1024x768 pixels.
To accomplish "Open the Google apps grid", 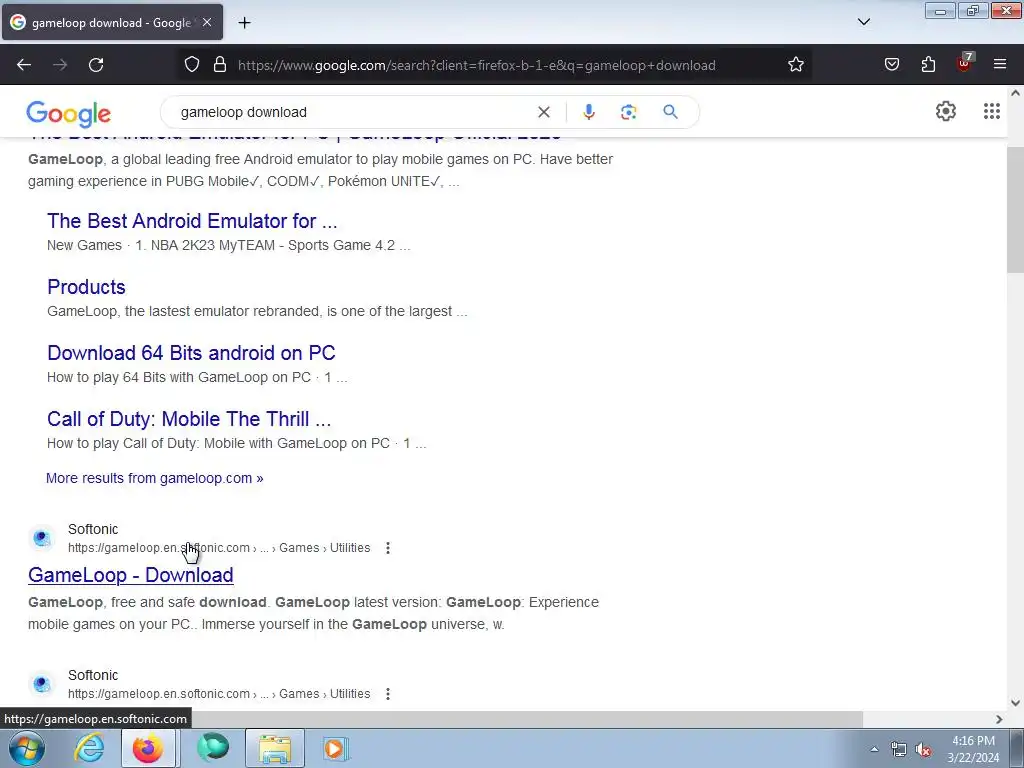I will click(991, 111).
